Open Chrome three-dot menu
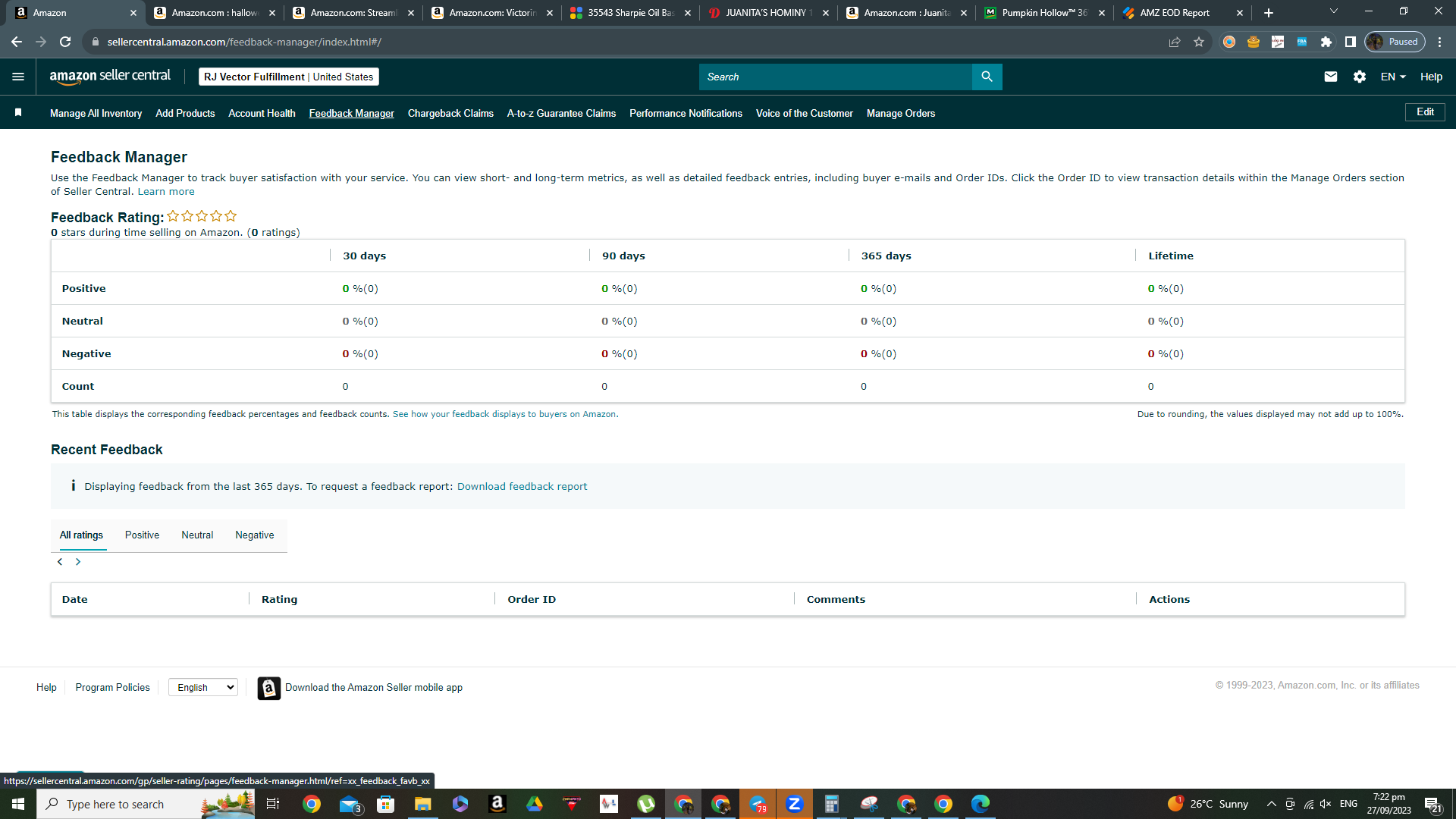 click(x=1440, y=42)
